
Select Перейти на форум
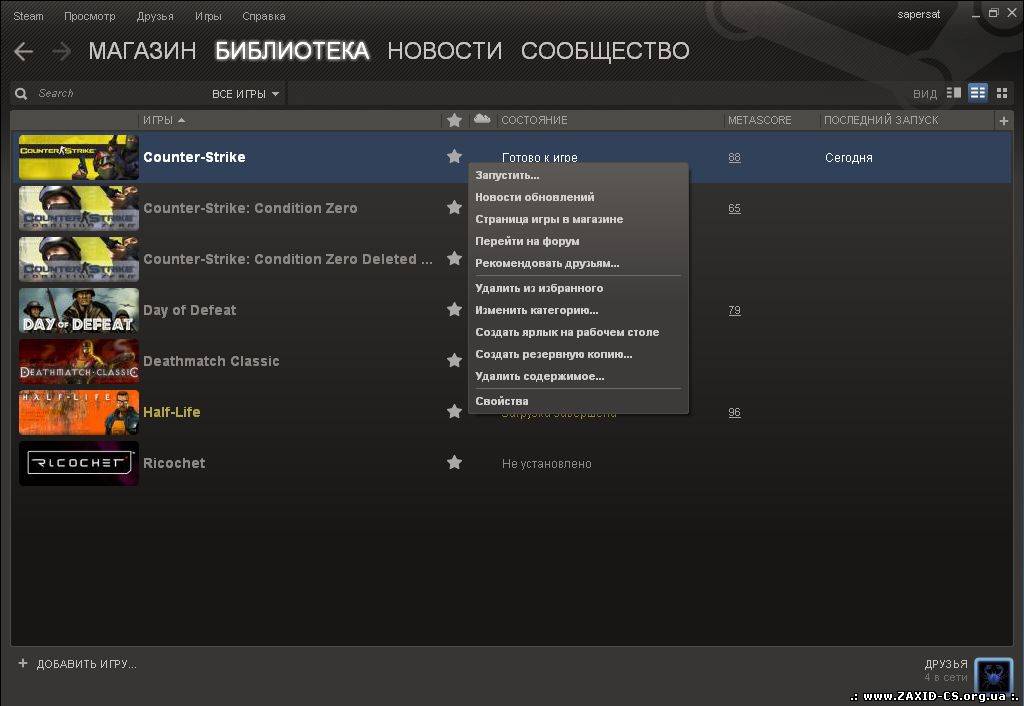point(527,242)
